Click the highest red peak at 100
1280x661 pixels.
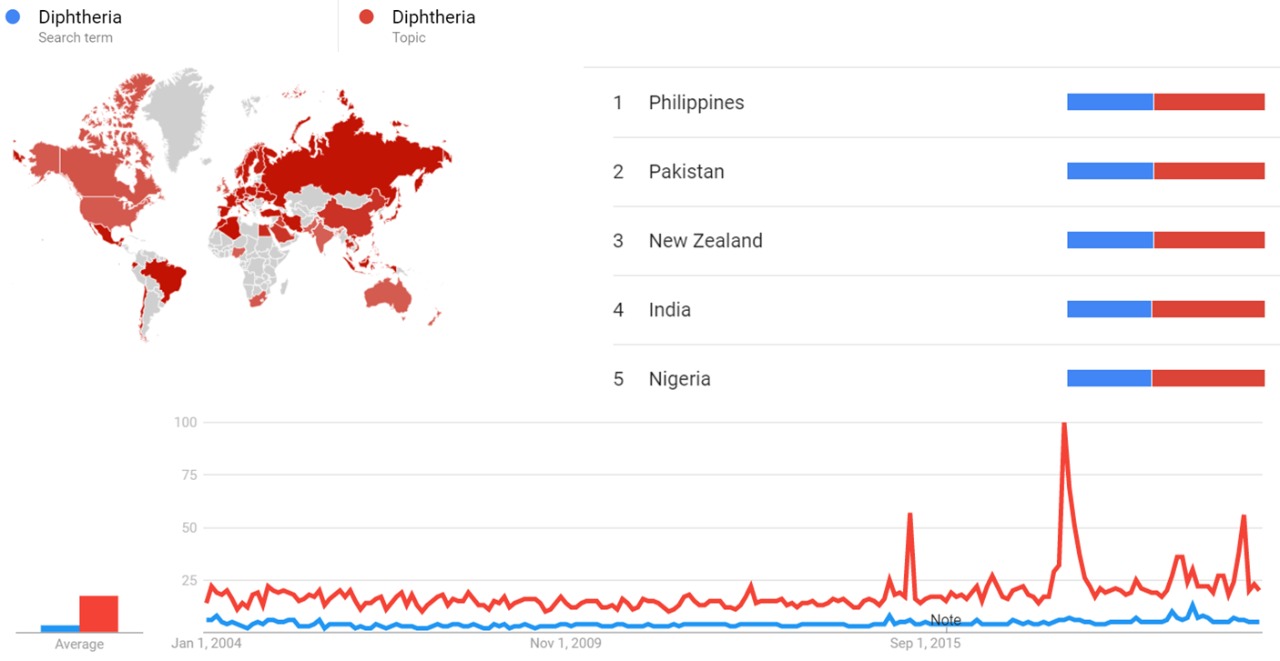(x=1063, y=424)
